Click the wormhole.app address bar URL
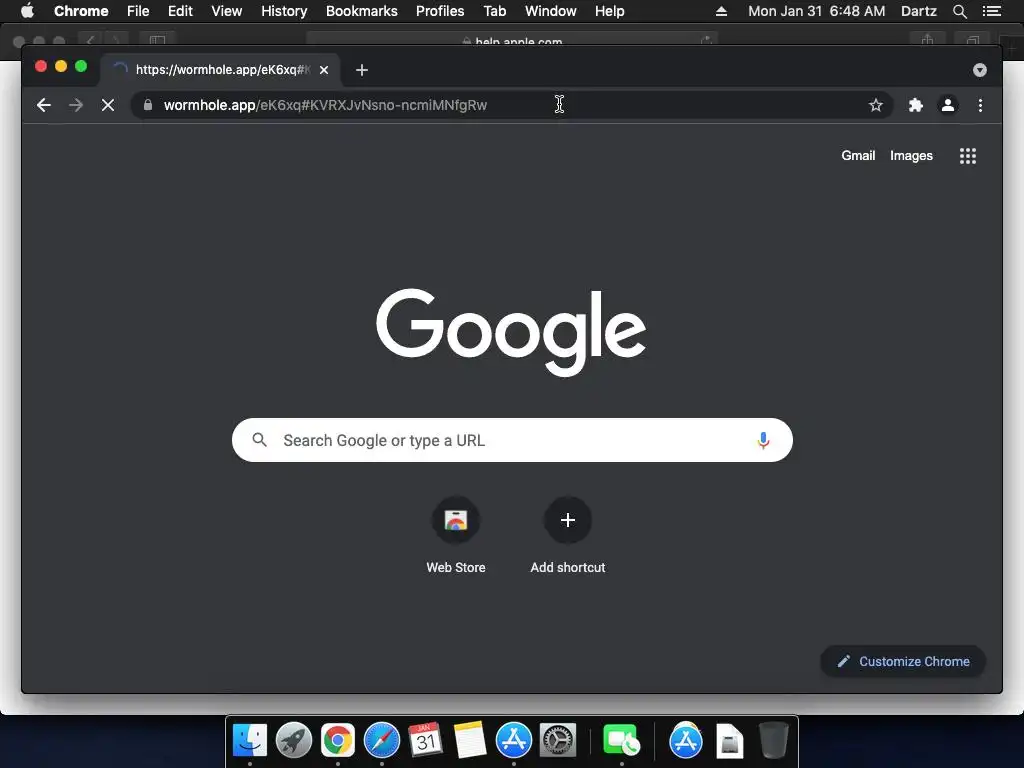The image size is (1024, 768). [x=325, y=105]
